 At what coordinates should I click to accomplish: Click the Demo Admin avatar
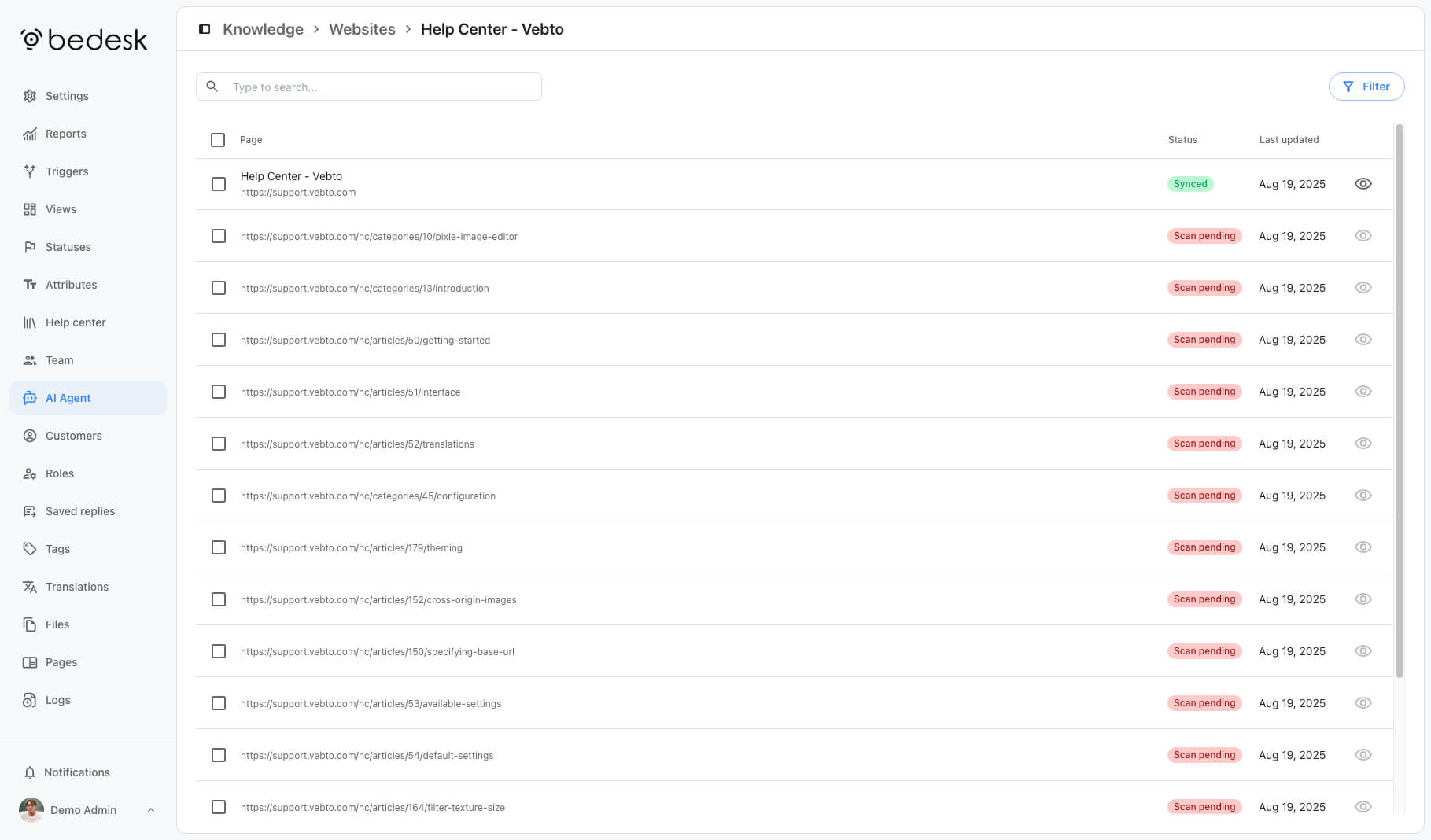coord(31,810)
